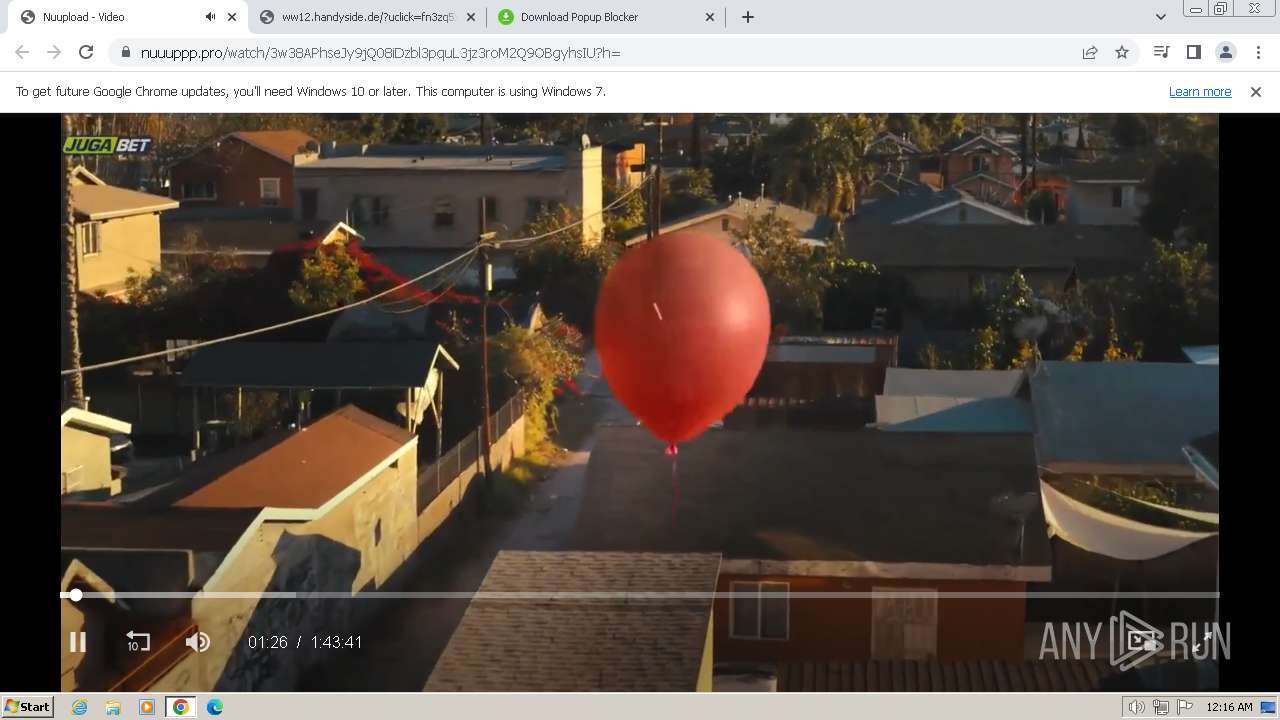Open the media control icon

tap(1161, 53)
